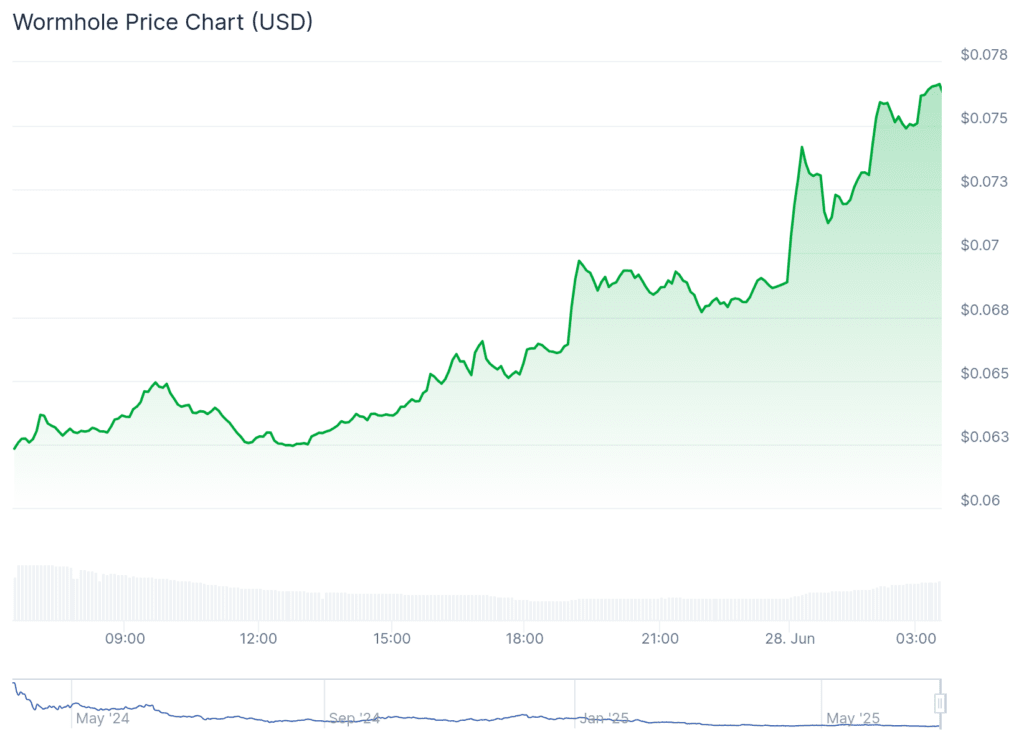Click the May '24 label in navigator
This screenshot has height=747, width=1024.
[x=104, y=718]
